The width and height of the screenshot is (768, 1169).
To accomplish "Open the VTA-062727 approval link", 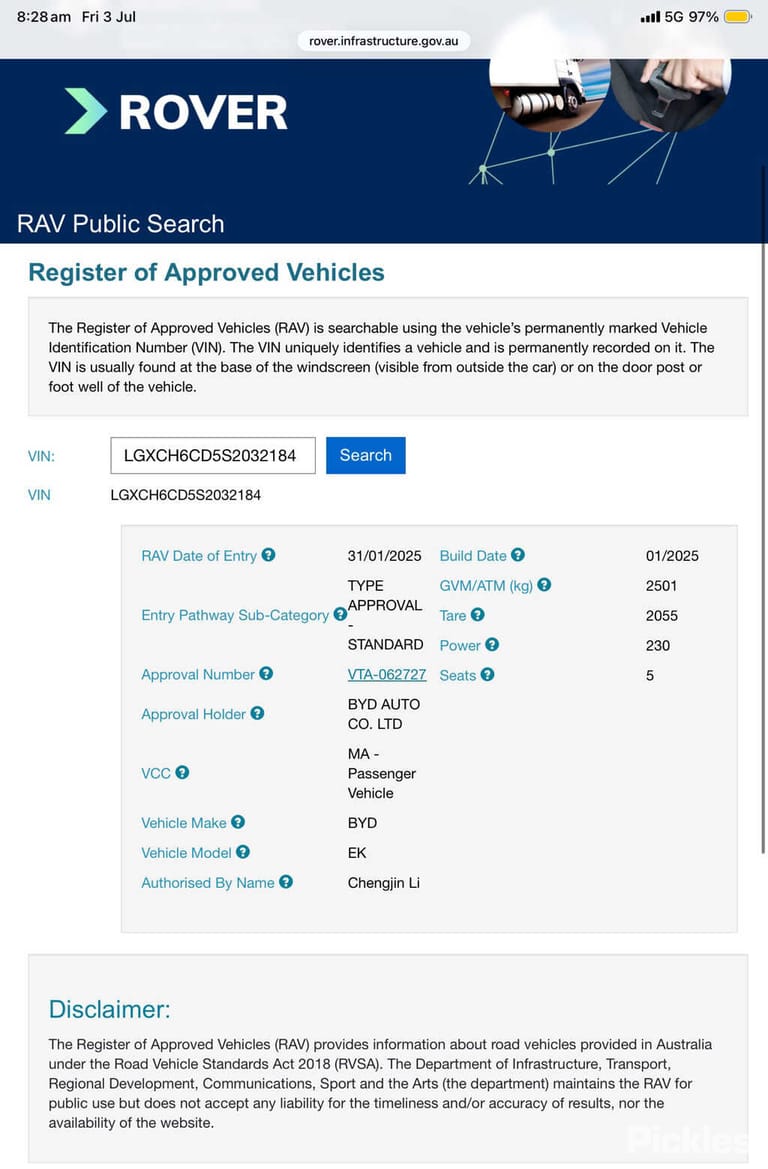I will click(x=387, y=675).
